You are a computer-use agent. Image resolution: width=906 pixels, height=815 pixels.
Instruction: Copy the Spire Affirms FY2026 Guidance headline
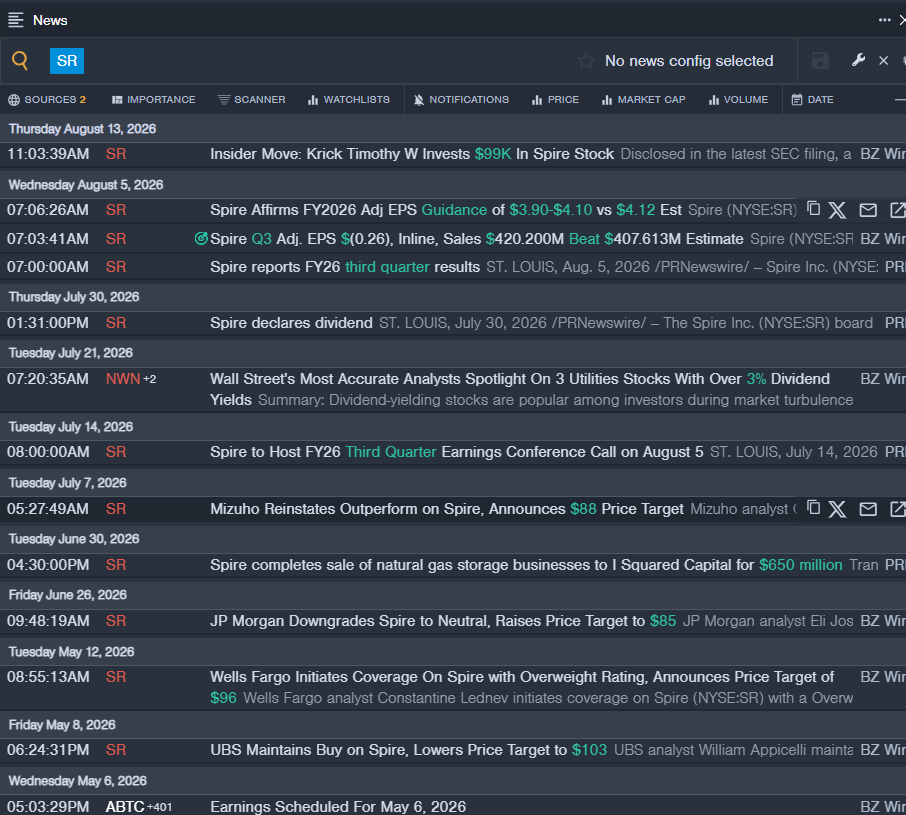(x=814, y=209)
